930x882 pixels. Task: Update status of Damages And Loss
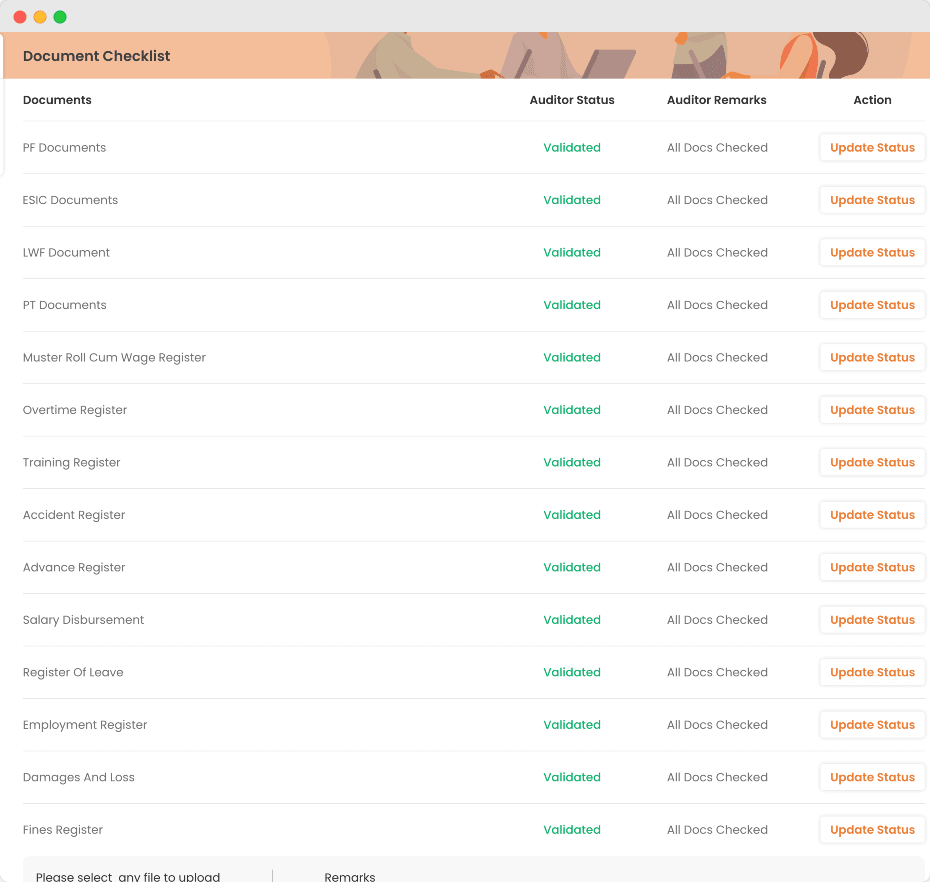tap(872, 778)
